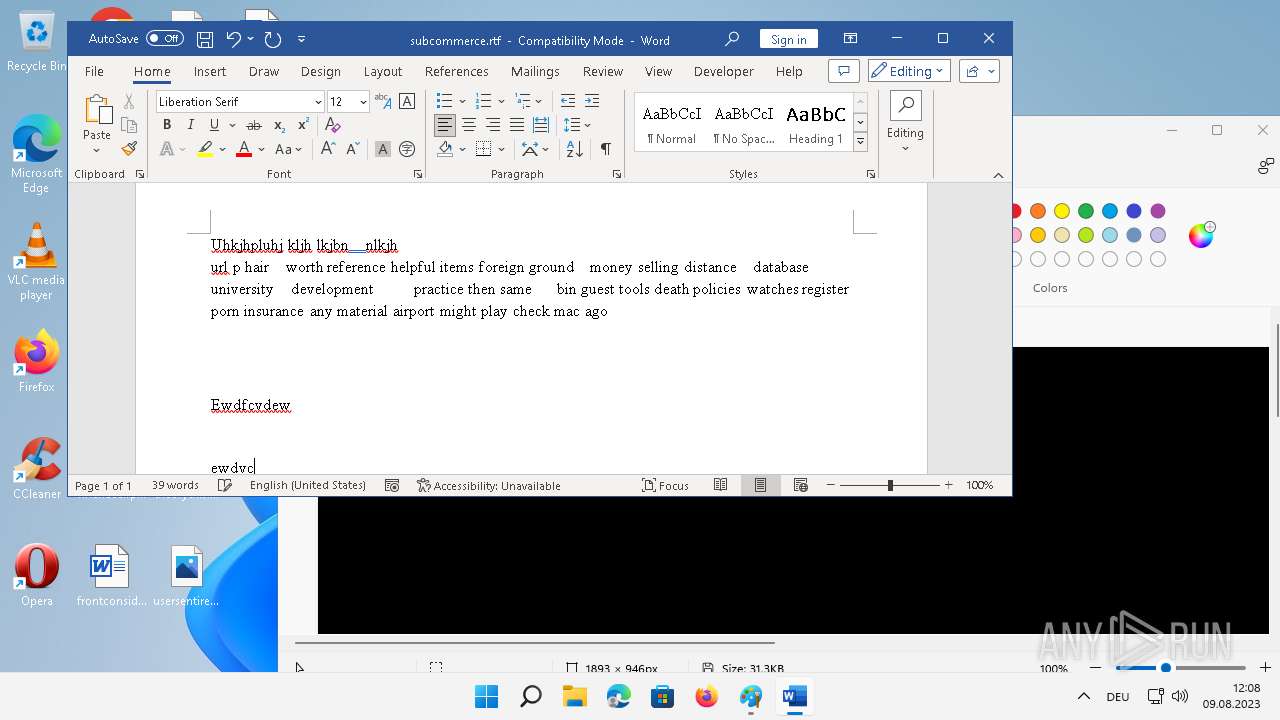Image resolution: width=1280 pixels, height=720 pixels.
Task: Open the font size dropdown
Action: 363,102
